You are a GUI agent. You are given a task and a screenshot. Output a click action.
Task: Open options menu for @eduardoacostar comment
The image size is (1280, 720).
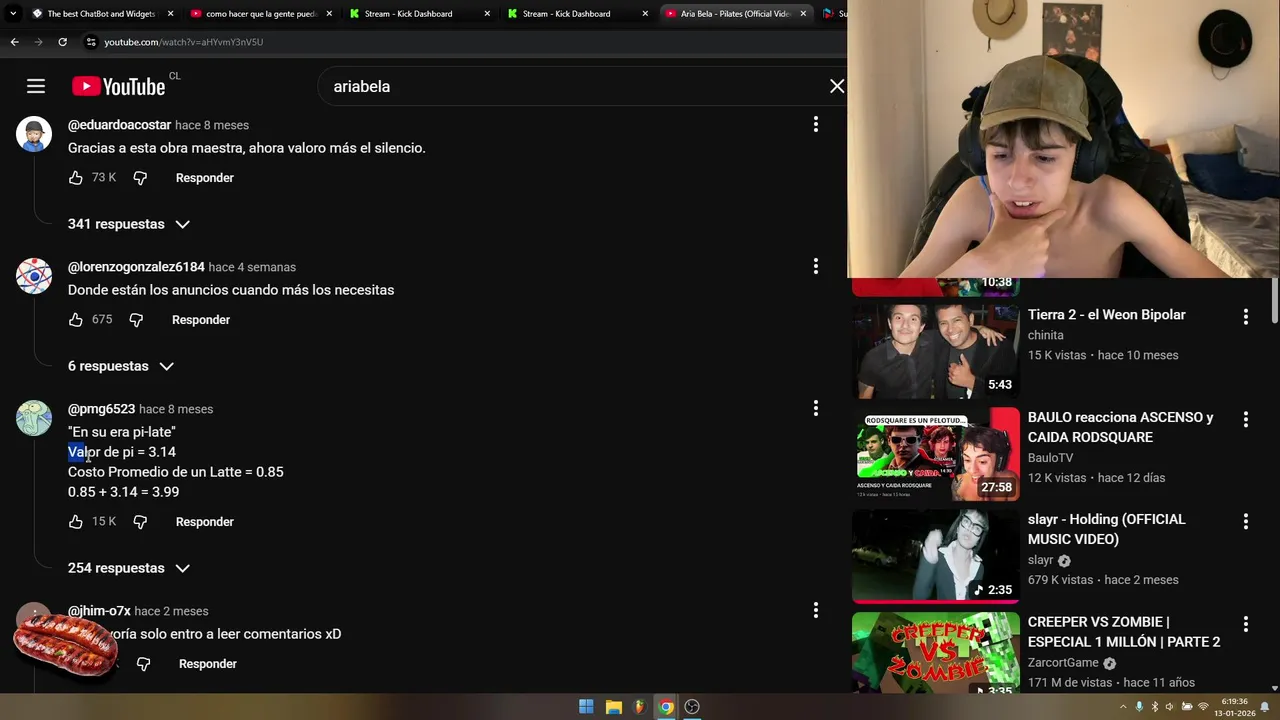[x=816, y=124]
